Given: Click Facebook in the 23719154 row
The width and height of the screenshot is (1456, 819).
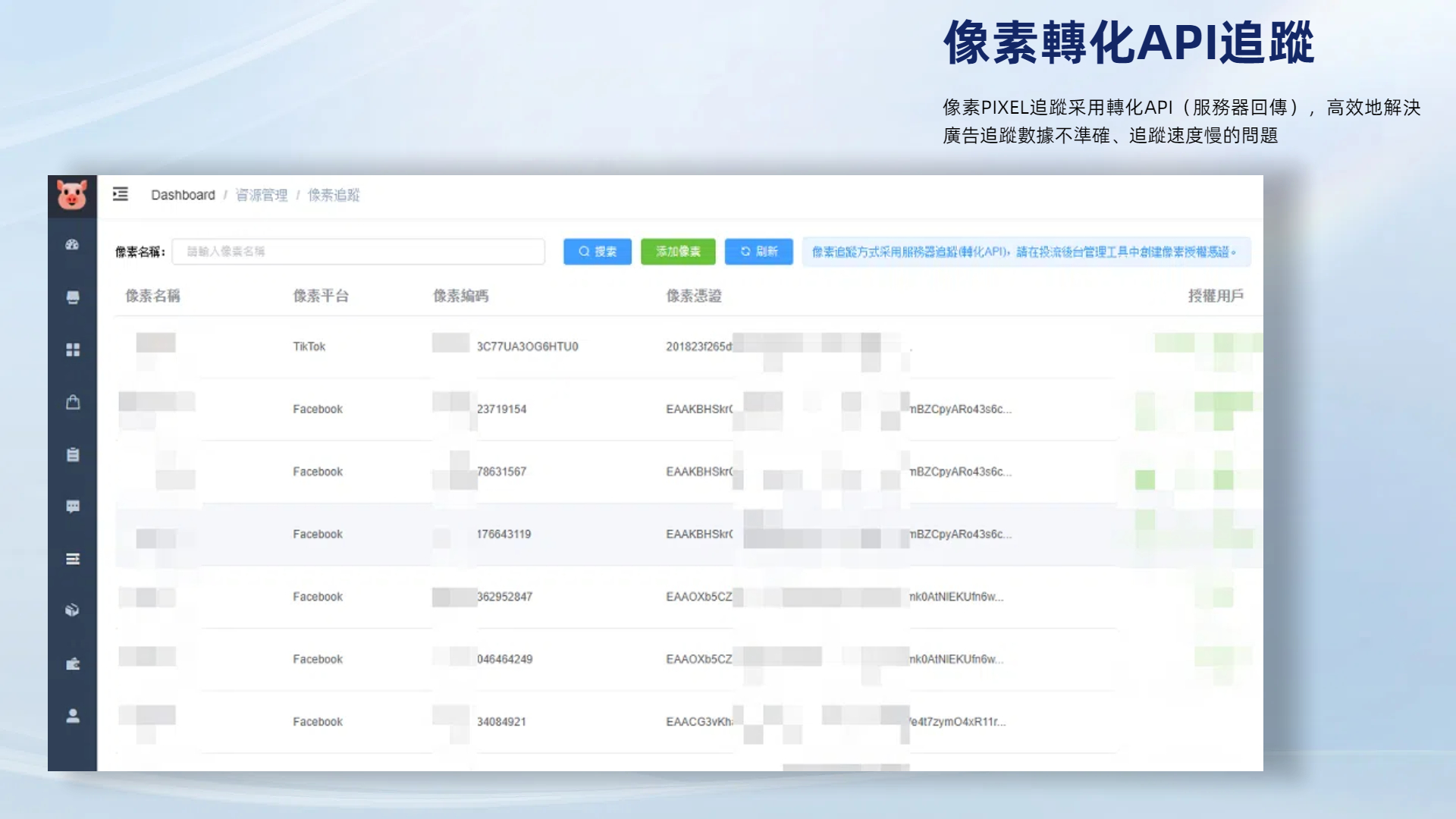Looking at the screenshot, I should click(318, 409).
